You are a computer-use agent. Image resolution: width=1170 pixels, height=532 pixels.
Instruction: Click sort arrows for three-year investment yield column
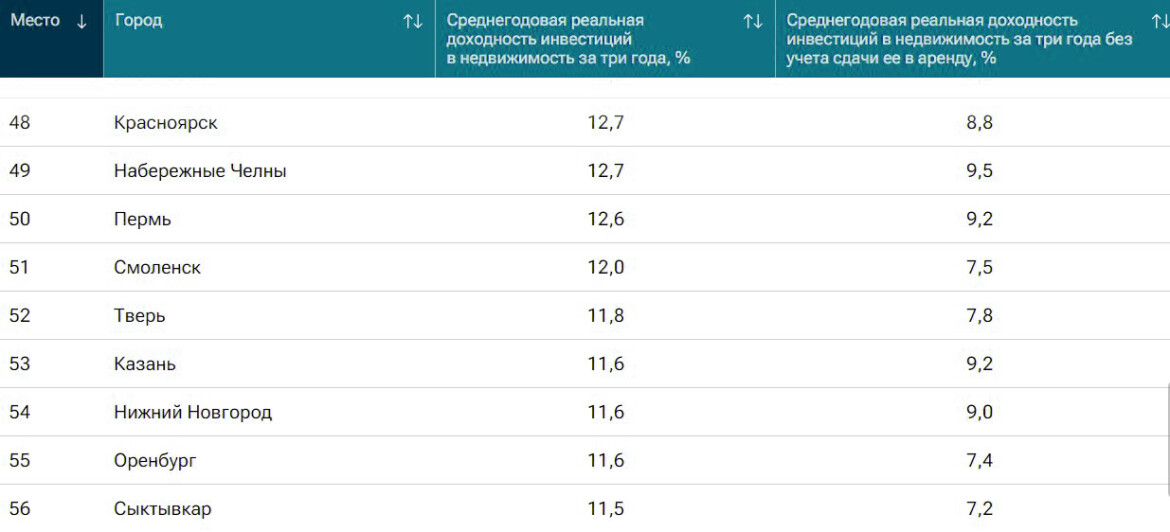click(753, 21)
